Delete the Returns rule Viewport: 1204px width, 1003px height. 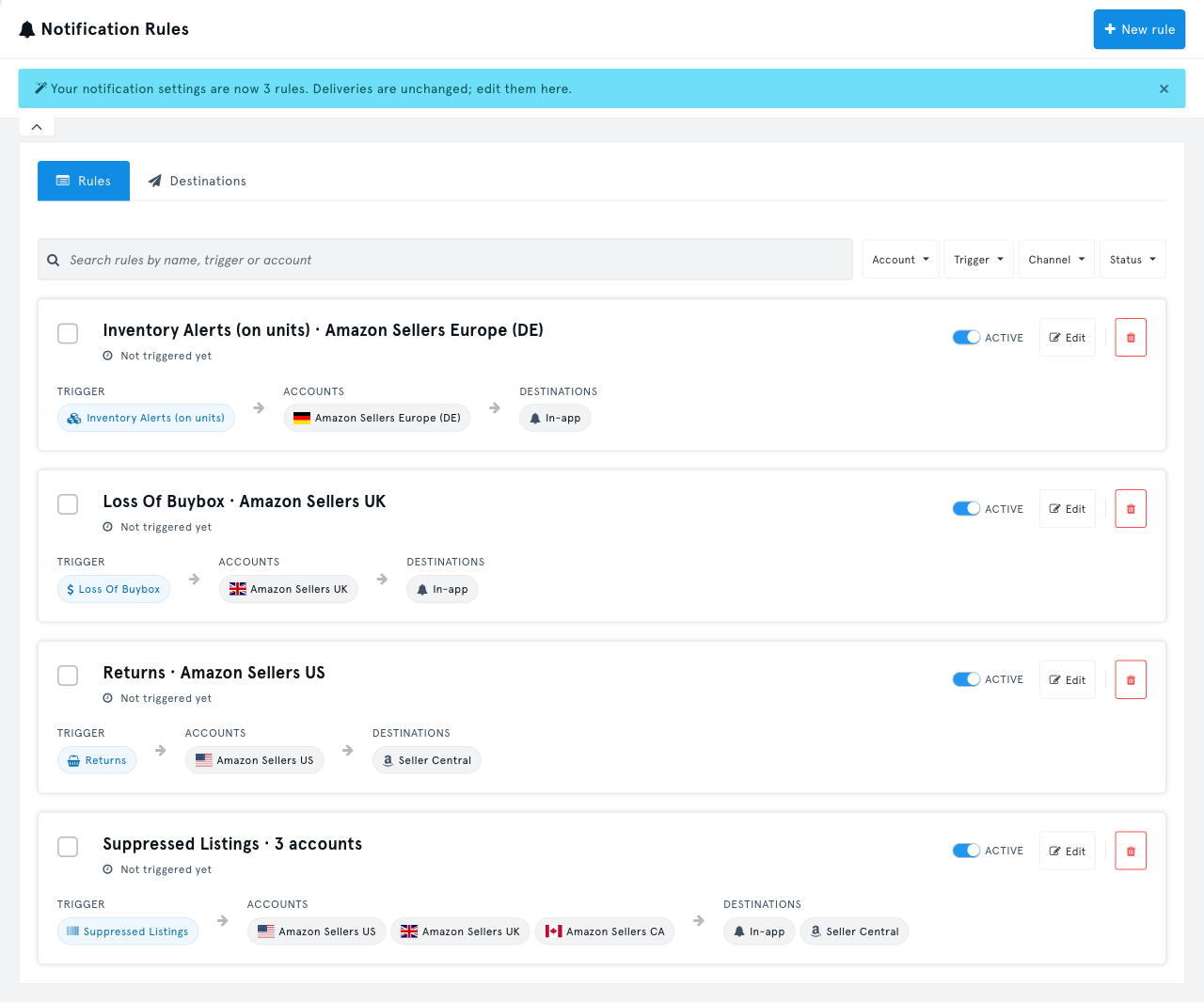click(1131, 679)
